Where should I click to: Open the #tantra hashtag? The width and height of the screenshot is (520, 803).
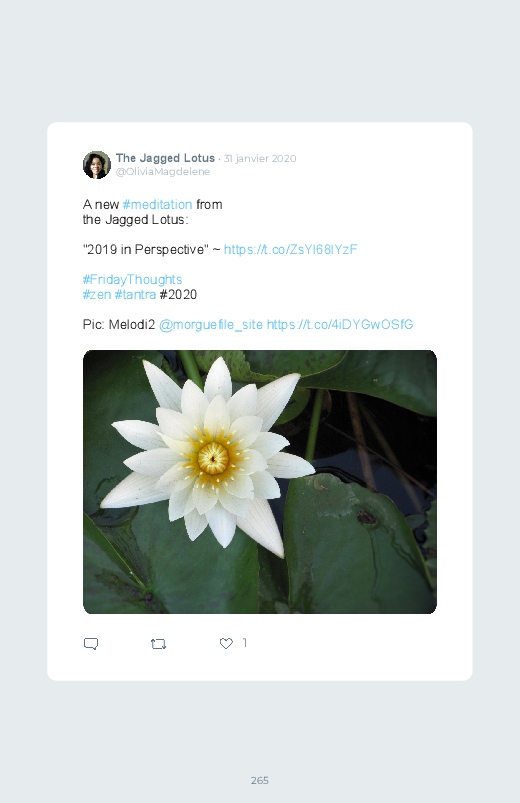(135, 294)
